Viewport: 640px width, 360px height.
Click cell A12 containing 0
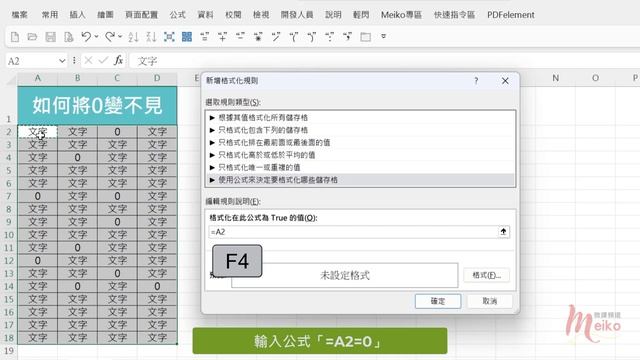pos(38,260)
